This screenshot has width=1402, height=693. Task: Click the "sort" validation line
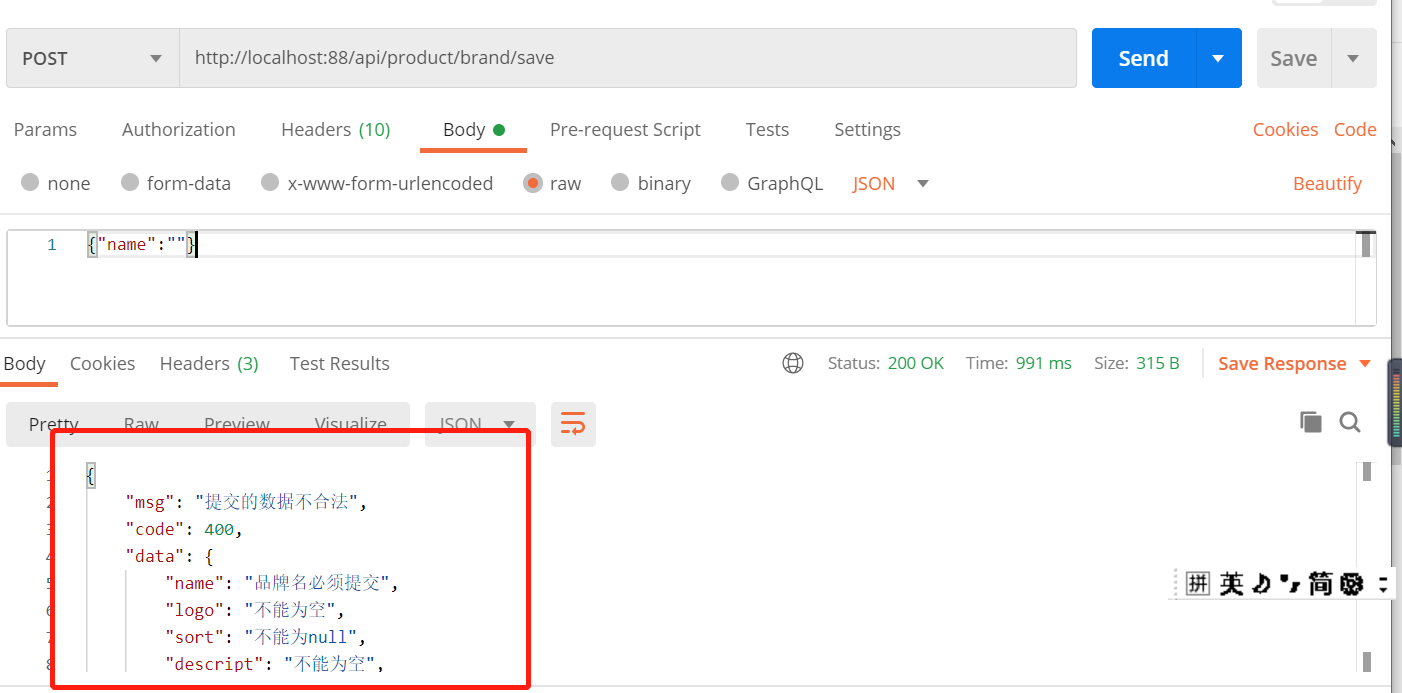click(x=265, y=637)
